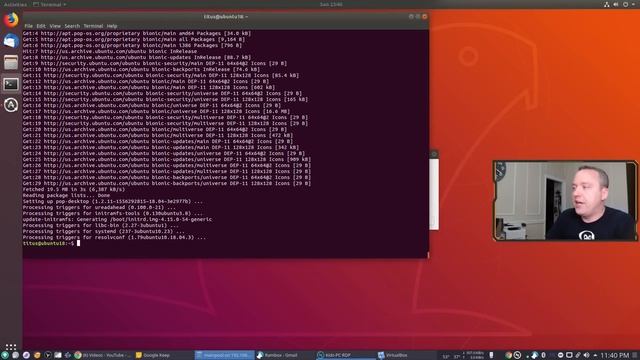
Task: Open the File menu in Terminal
Action: (x=29, y=26)
